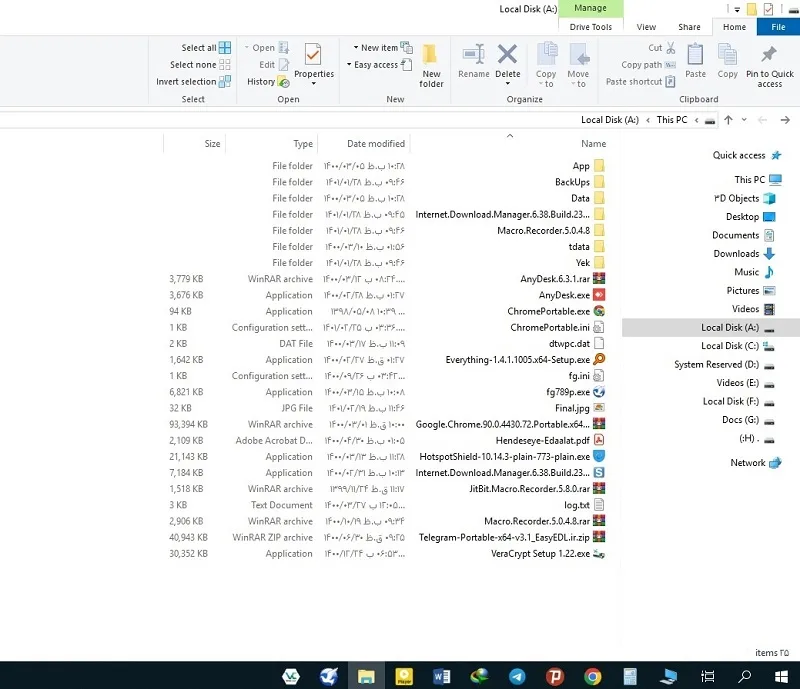Open the Delete button dropdown arrow

[x=508, y=84]
